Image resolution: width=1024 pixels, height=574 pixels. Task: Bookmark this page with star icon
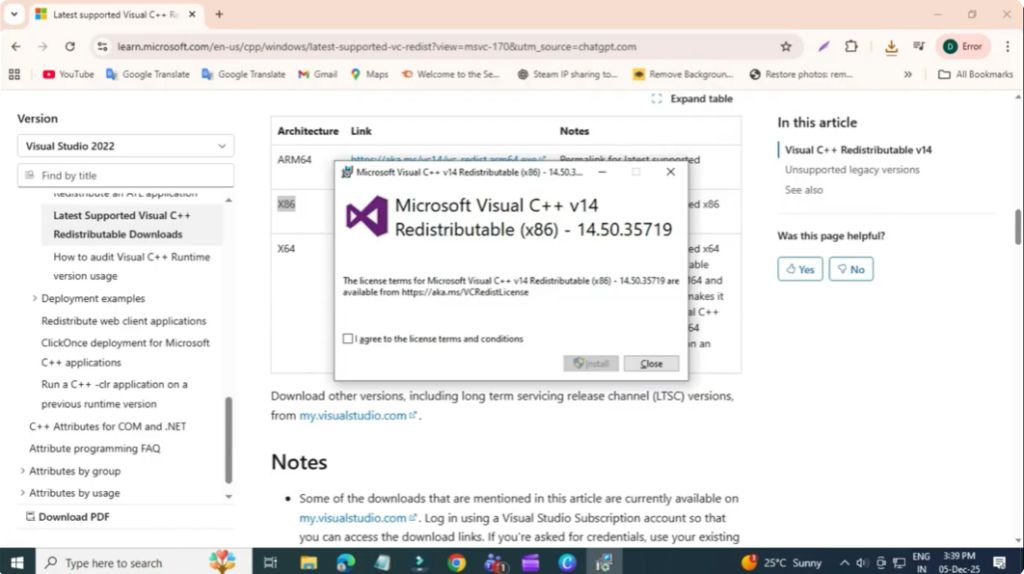(x=786, y=46)
